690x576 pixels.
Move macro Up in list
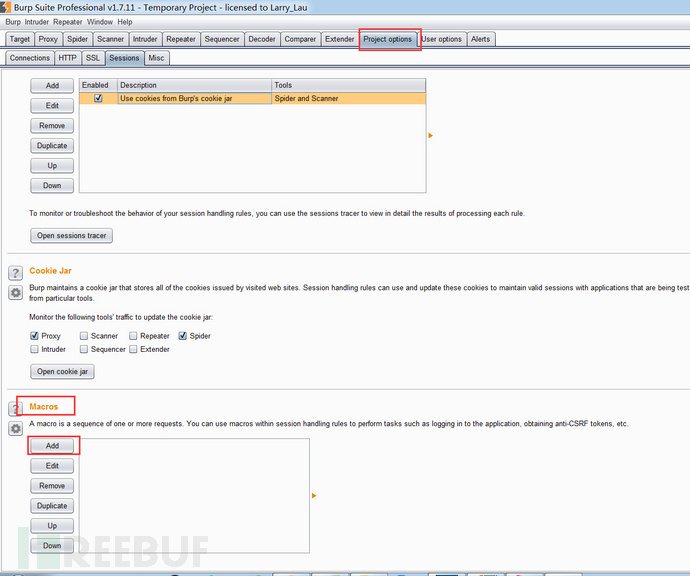(52, 525)
